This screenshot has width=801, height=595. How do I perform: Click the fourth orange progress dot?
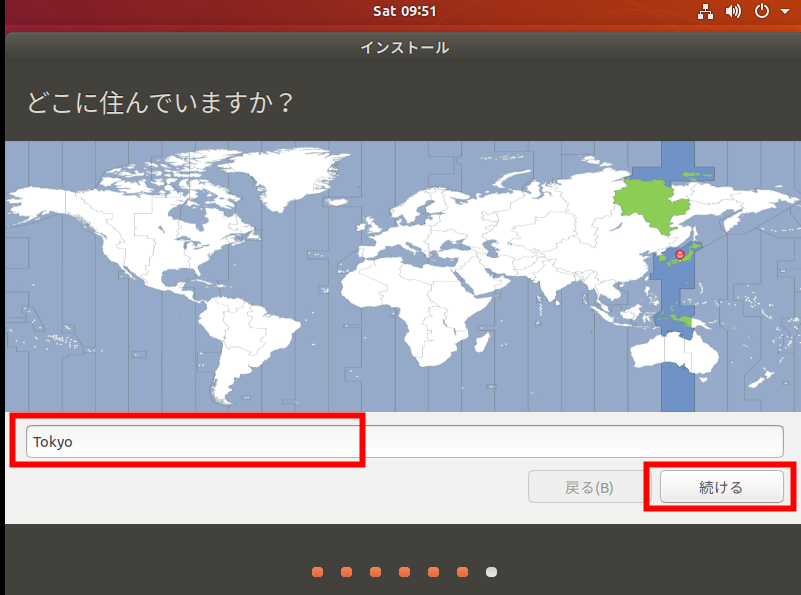pyautogui.click(x=404, y=572)
